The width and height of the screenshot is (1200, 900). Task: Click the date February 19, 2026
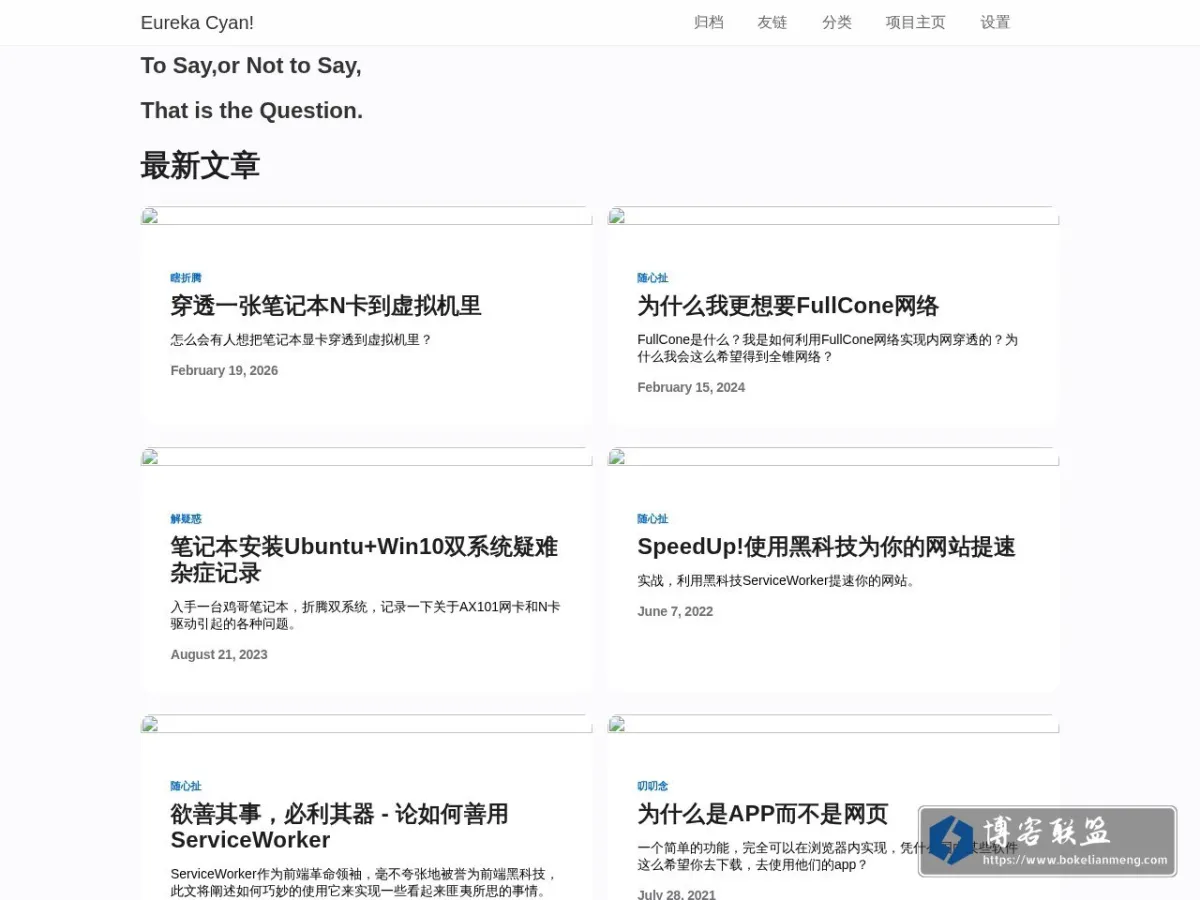pyautogui.click(x=224, y=371)
